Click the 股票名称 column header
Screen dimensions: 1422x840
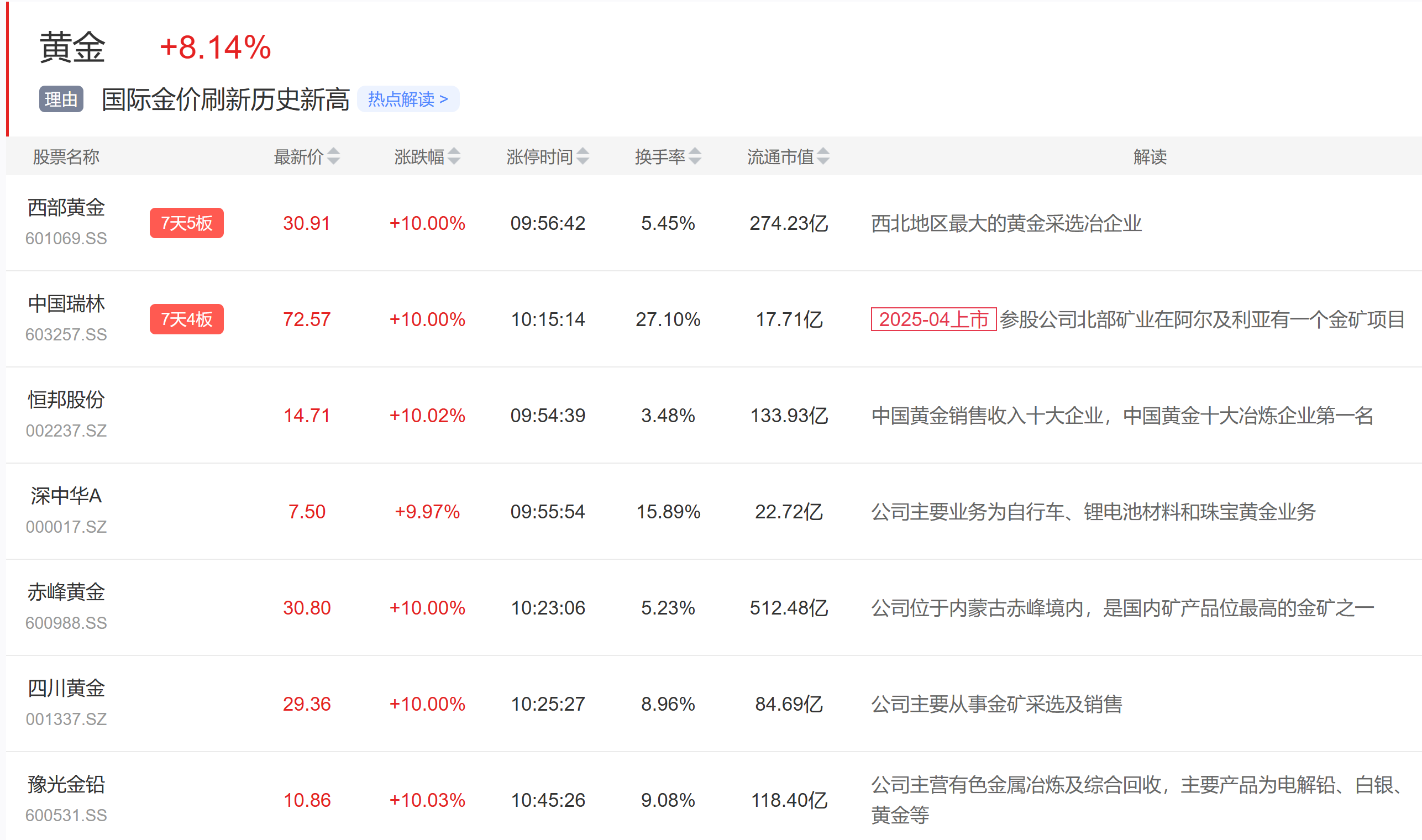coord(66,157)
